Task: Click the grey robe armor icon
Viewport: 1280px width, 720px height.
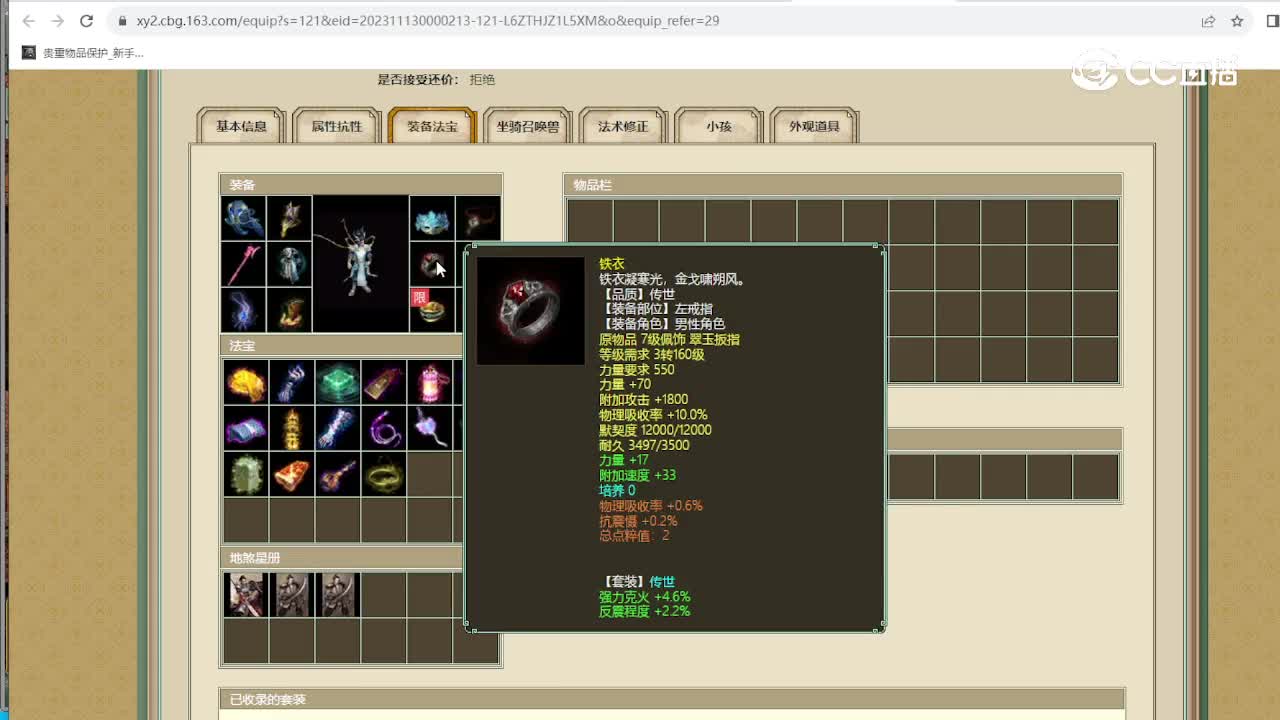Action: [290, 264]
